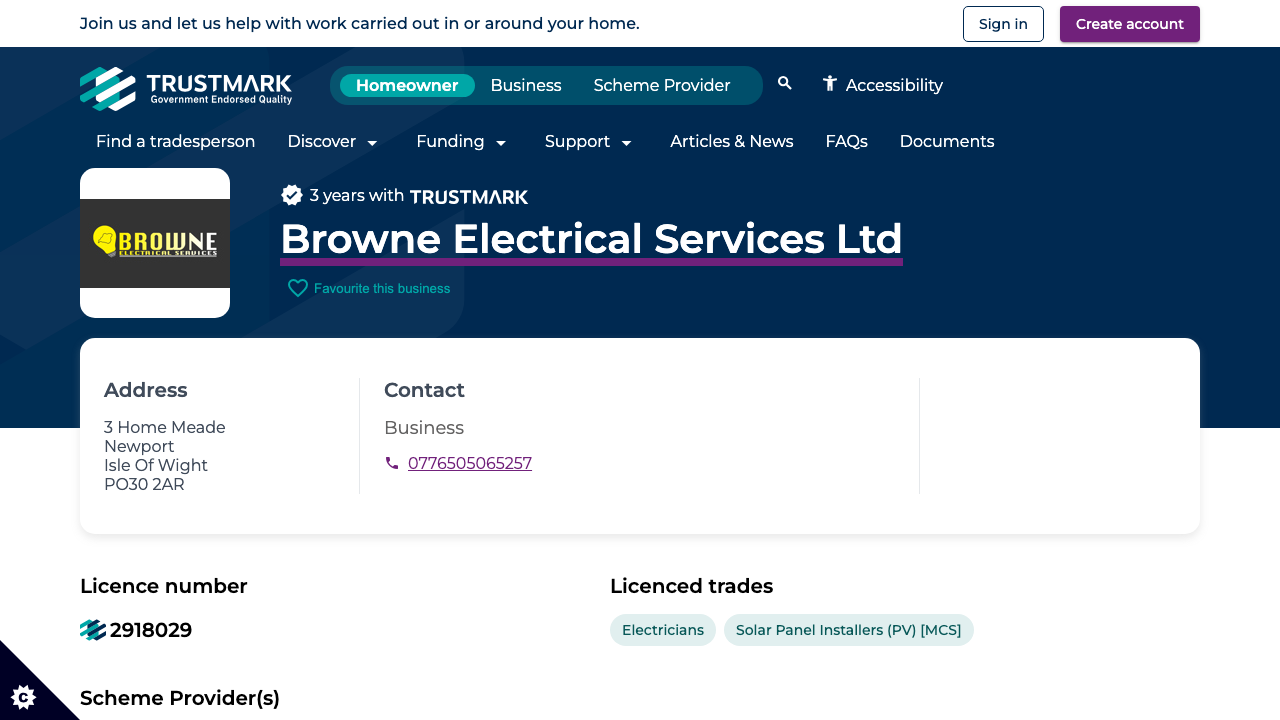Click the TRUSTMARK wordmark in the header banner

pyautogui.click(x=468, y=197)
